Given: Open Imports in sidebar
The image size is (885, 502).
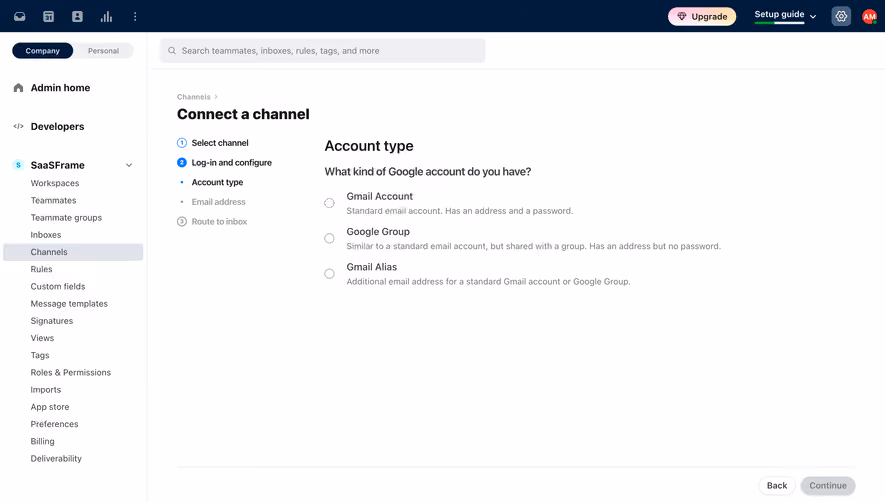Looking at the screenshot, I should [x=46, y=390].
